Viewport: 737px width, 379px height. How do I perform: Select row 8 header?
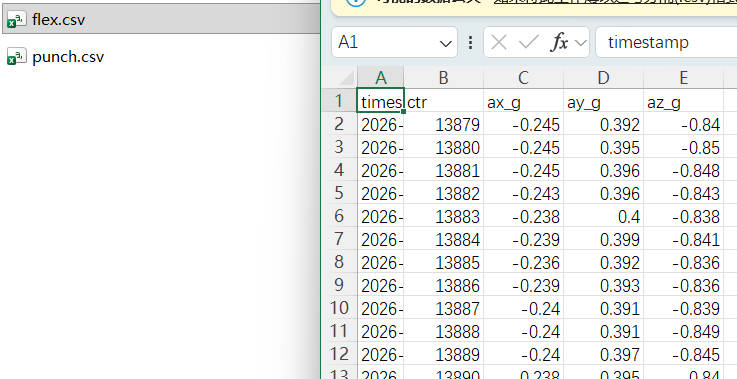339,262
